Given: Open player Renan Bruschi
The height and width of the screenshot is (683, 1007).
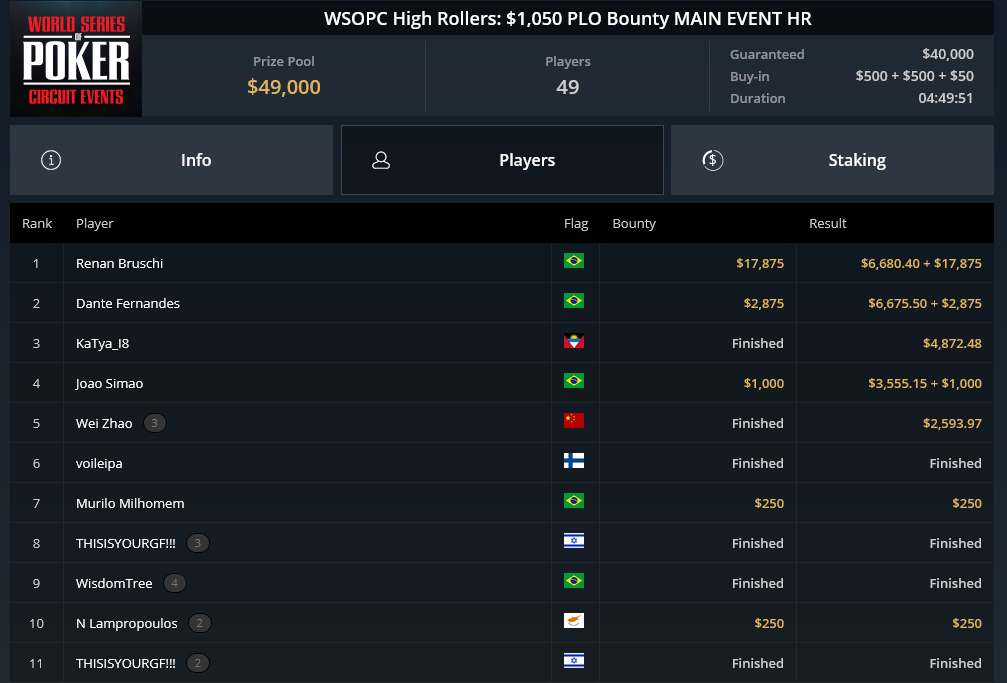Looking at the screenshot, I should tap(119, 263).
